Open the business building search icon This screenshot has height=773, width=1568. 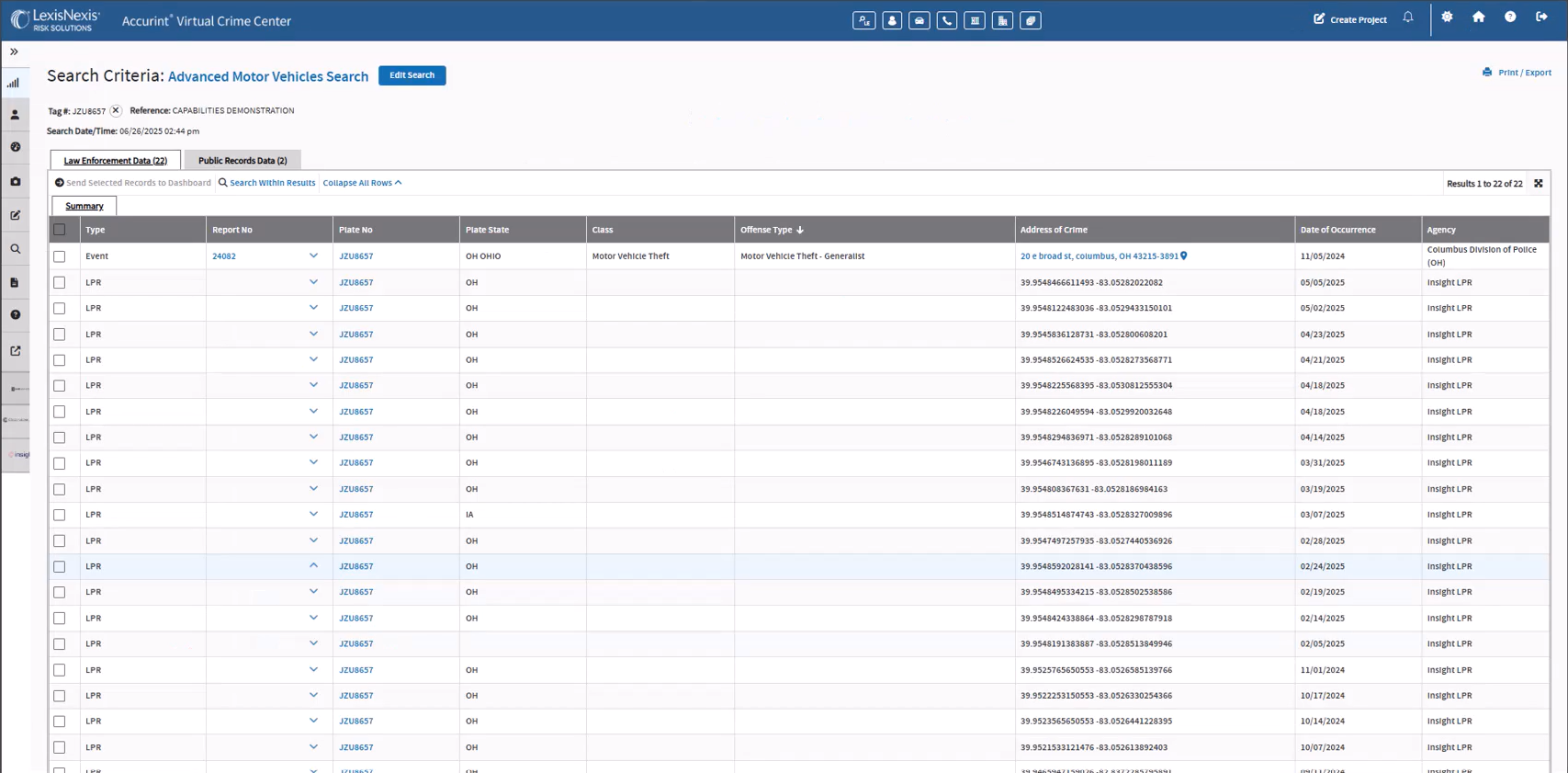(1002, 20)
